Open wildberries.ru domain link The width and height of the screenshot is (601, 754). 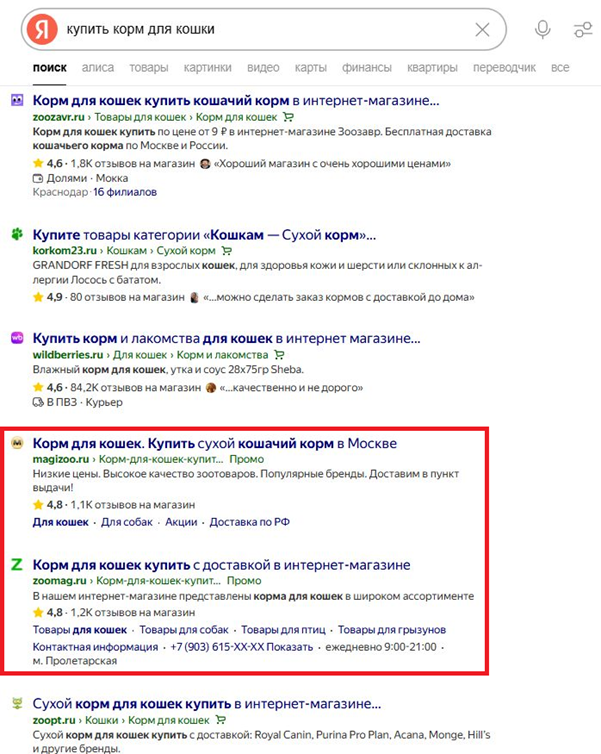click(68, 355)
